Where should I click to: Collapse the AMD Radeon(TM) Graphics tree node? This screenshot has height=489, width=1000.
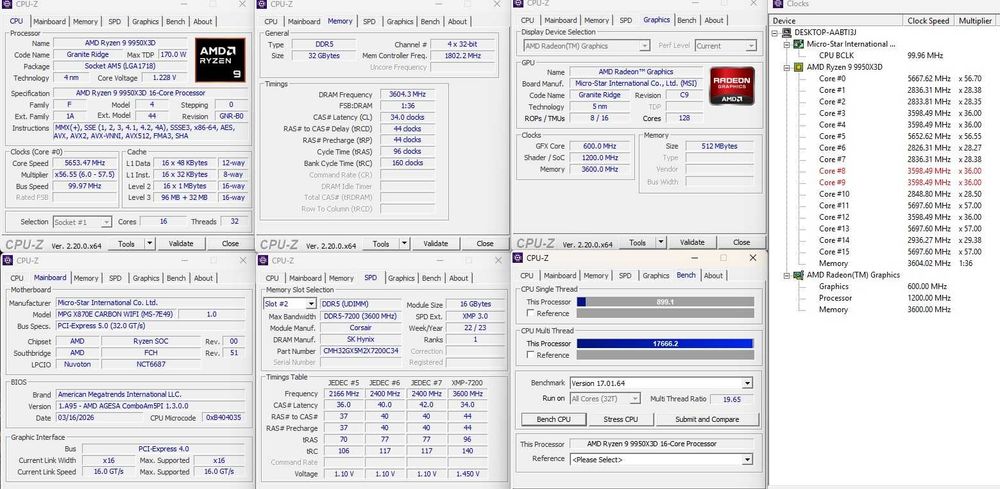tap(786, 275)
